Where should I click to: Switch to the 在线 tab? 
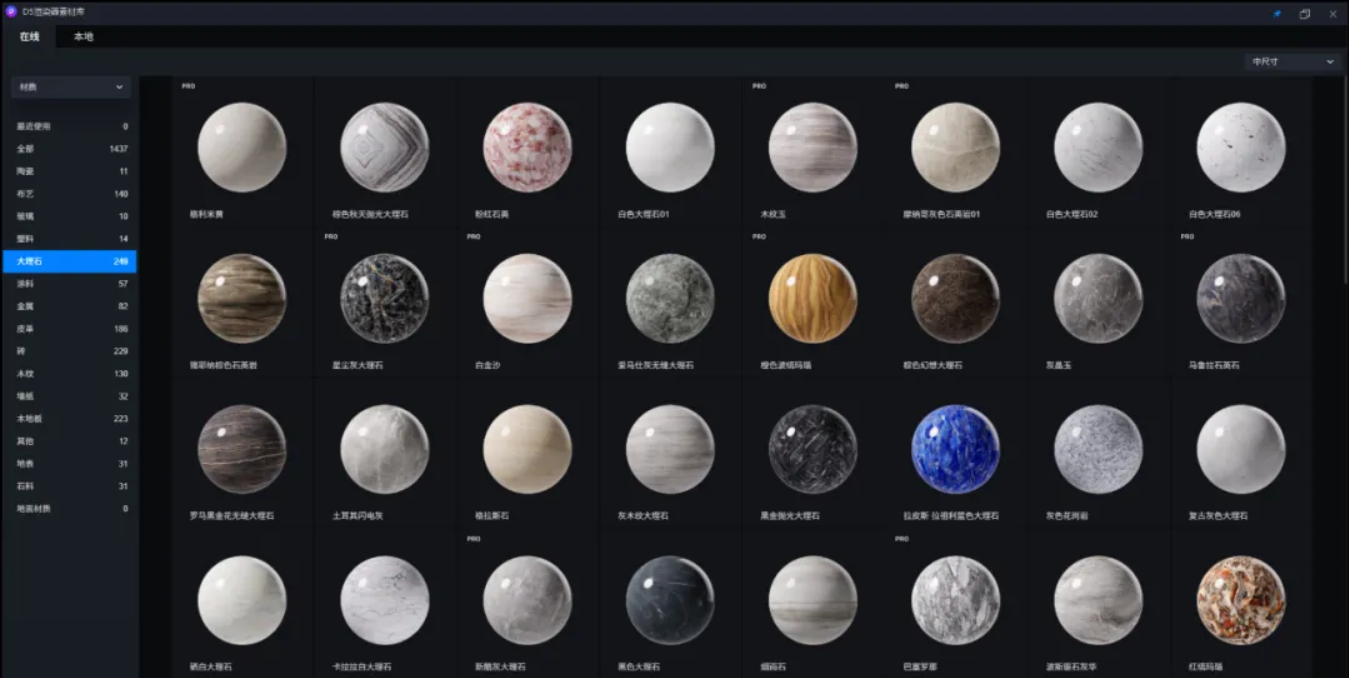coord(29,37)
